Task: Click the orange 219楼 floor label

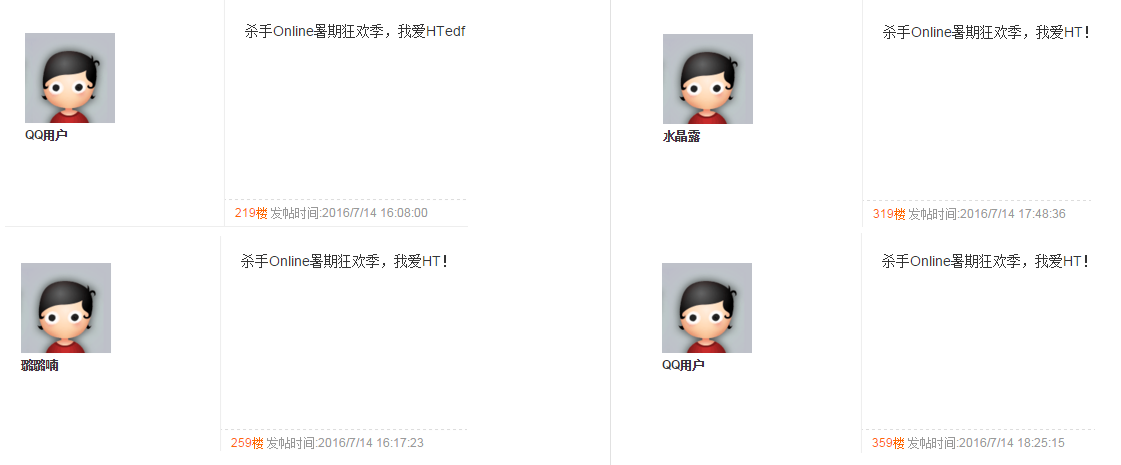Action: click(251, 212)
